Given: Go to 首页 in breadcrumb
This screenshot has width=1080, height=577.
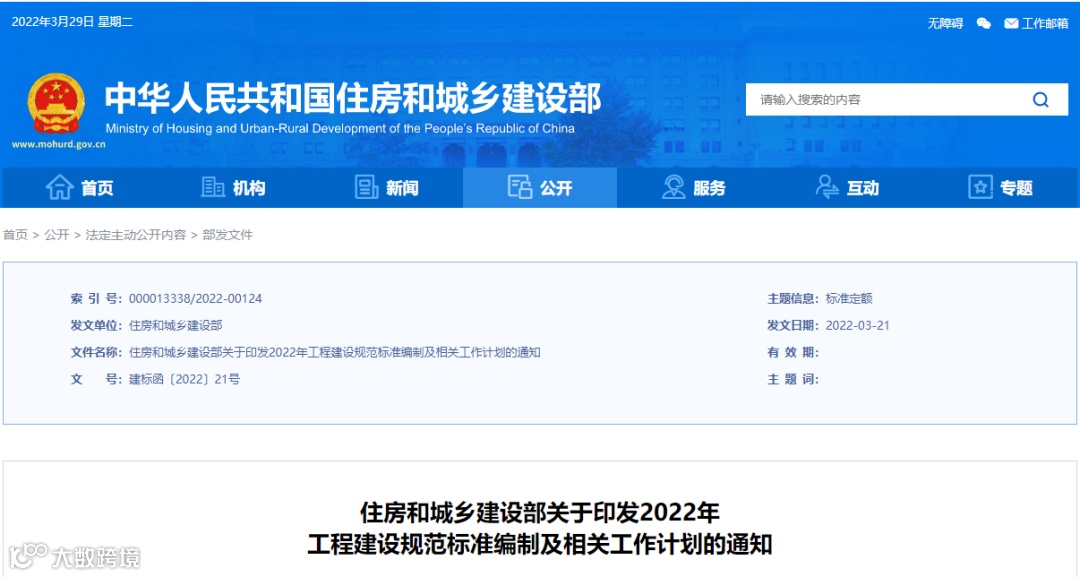Looking at the screenshot, I should (x=15, y=235).
